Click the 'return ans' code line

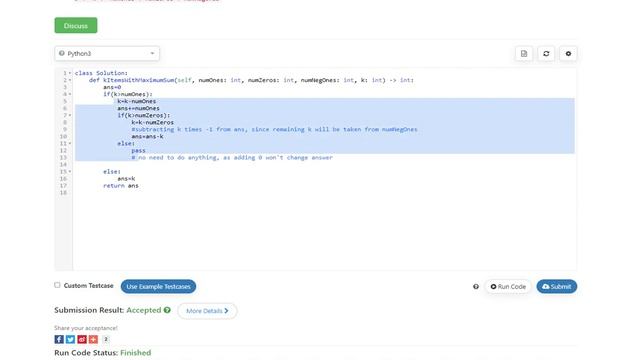tap(121, 186)
